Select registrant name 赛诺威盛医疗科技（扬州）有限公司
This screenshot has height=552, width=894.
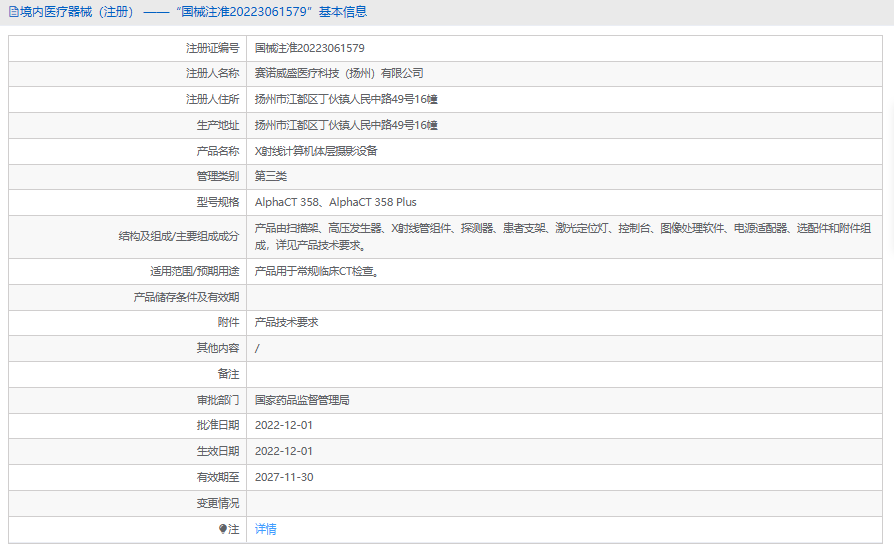pos(339,74)
